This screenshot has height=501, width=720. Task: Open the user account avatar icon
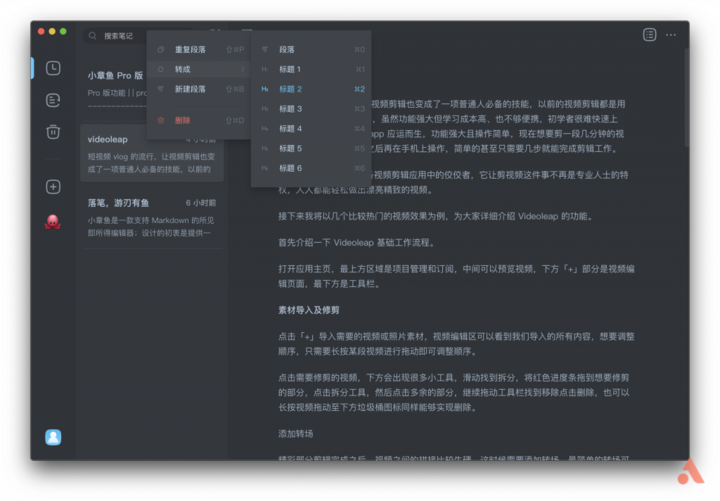53,437
